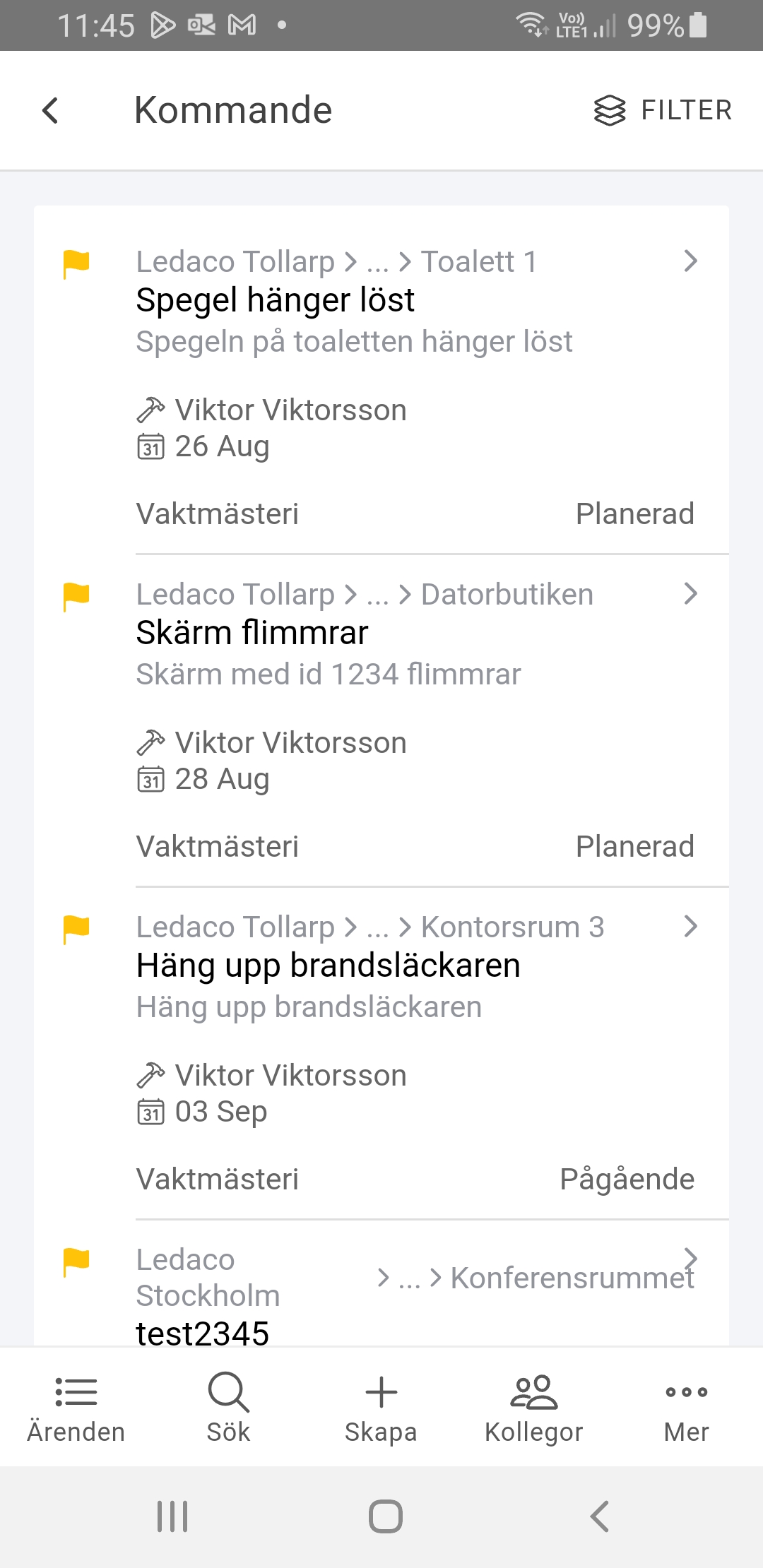Expand the Toalett 1 task chevron

690,261
